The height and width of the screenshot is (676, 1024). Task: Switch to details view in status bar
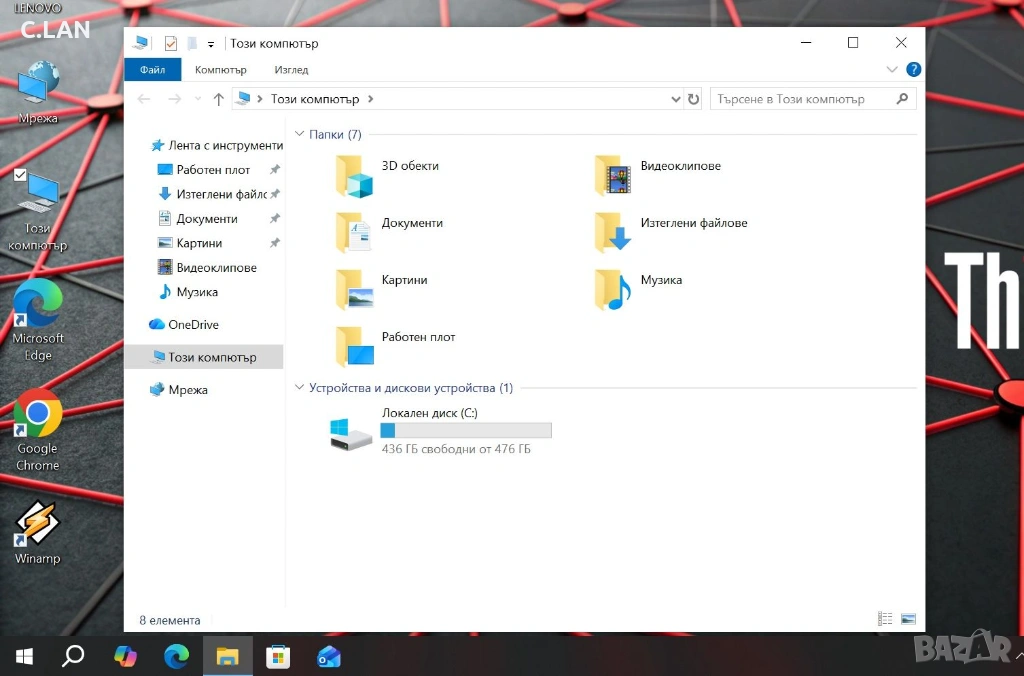[885, 620]
